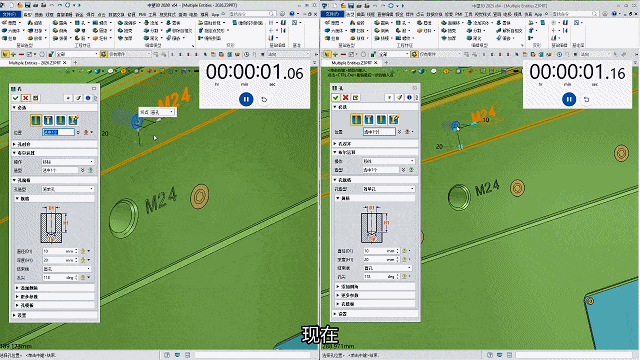
Task: Add new document tab in left window
Action: (x=75, y=63)
